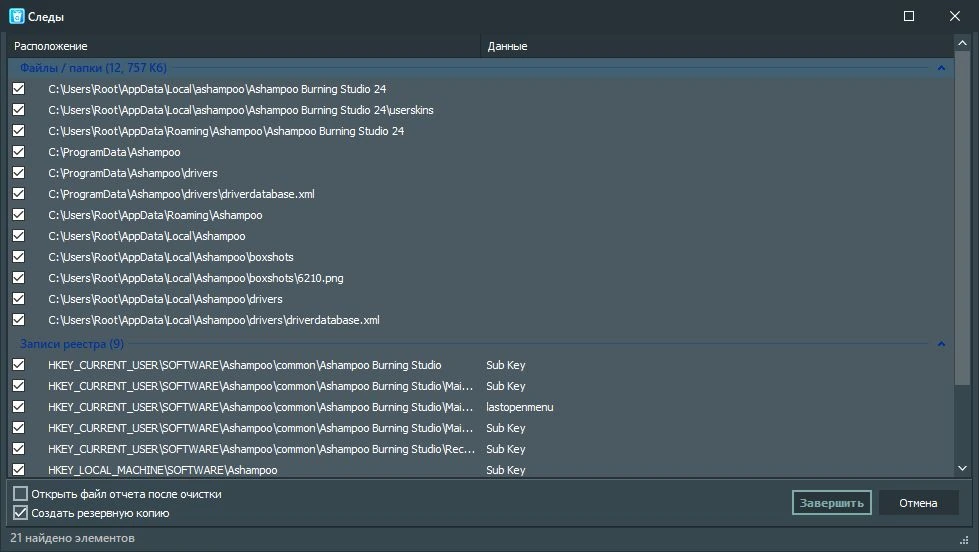Viewport: 979px width, 552px height.
Task: Maximize the Следы window
Action: tap(909, 16)
